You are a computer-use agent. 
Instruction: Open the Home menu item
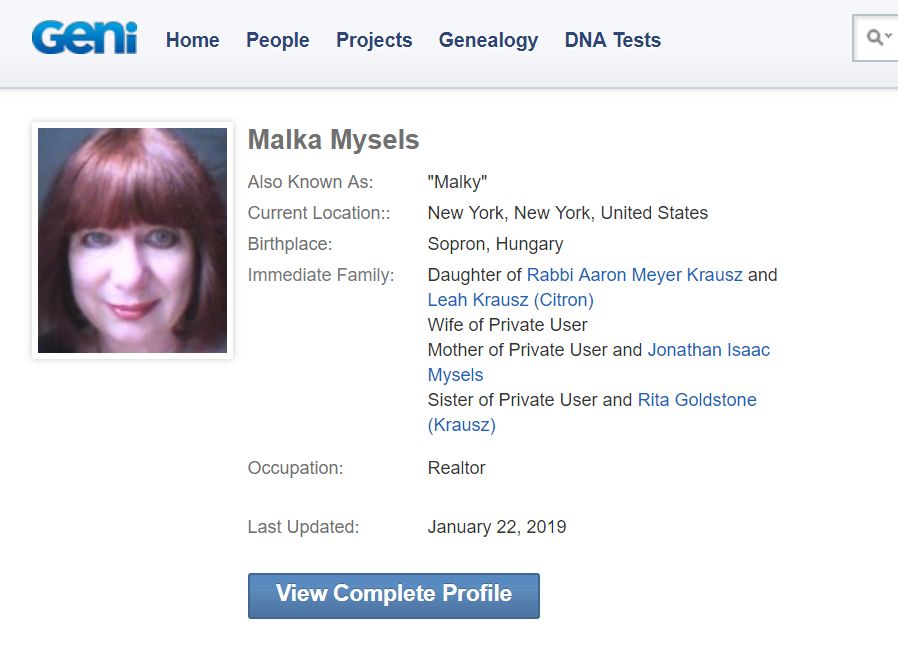(x=192, y=40)
